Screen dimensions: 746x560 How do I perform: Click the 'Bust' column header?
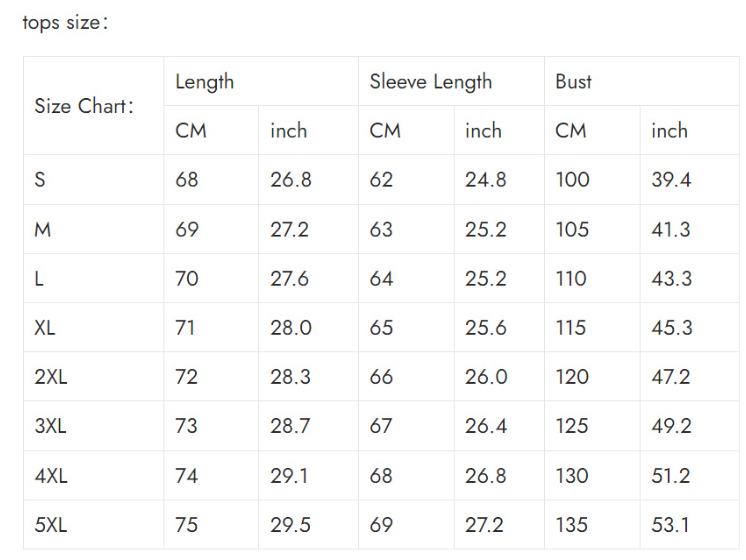574,82
